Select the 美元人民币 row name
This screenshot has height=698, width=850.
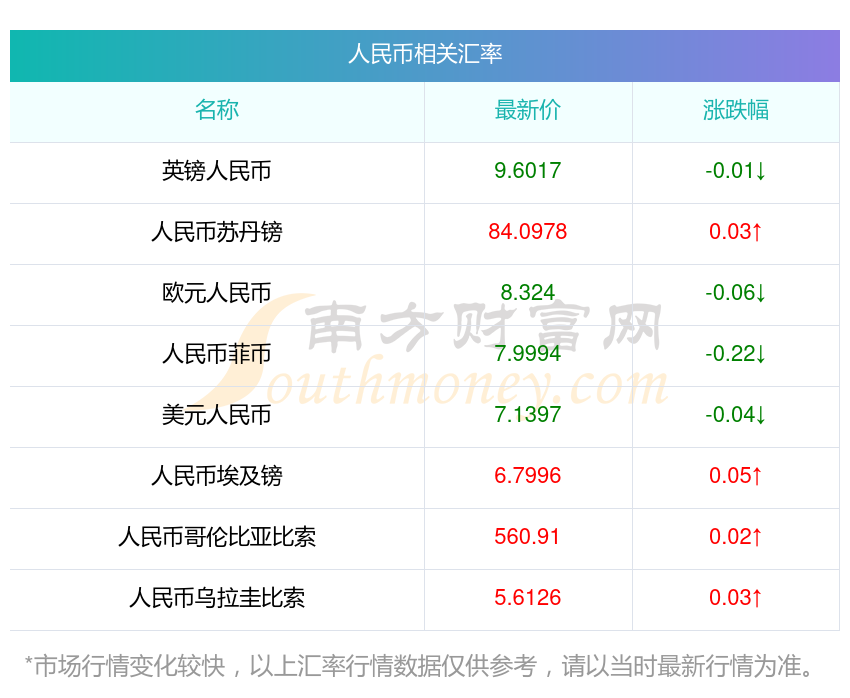[217, 415]
